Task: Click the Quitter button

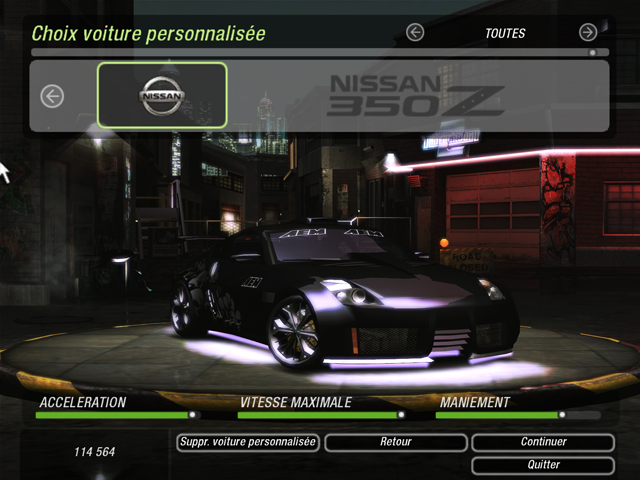Action: point(543,465)
